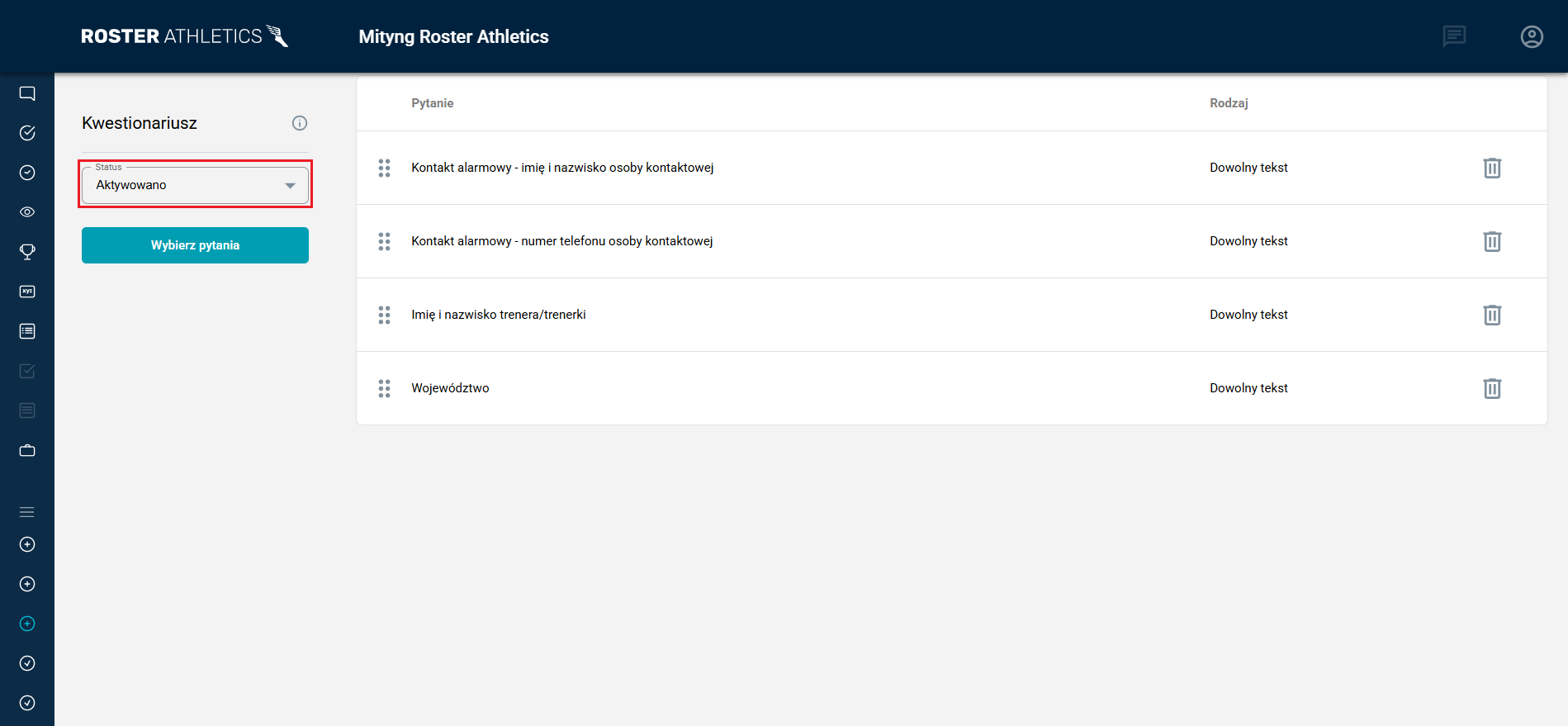Image resolution: width=1568 pixels, height=726 pixels.
Task: Open the eye icon in the sidebar
Action: [27, 212]
